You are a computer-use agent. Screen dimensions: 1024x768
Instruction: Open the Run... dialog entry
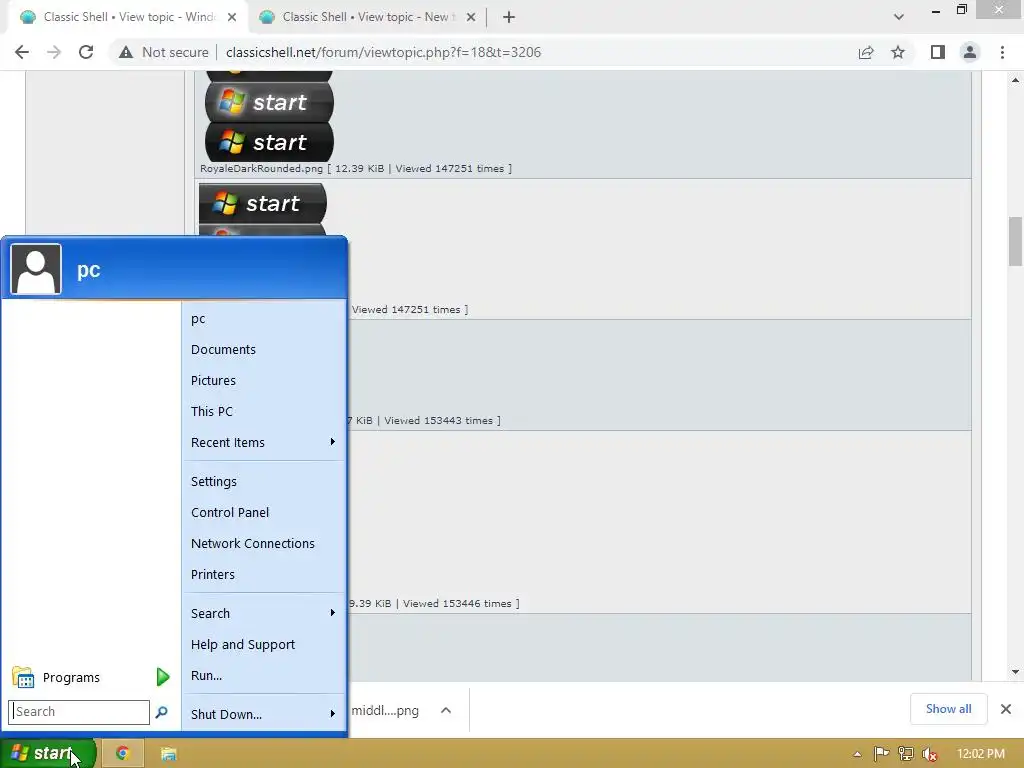[263, 675]
